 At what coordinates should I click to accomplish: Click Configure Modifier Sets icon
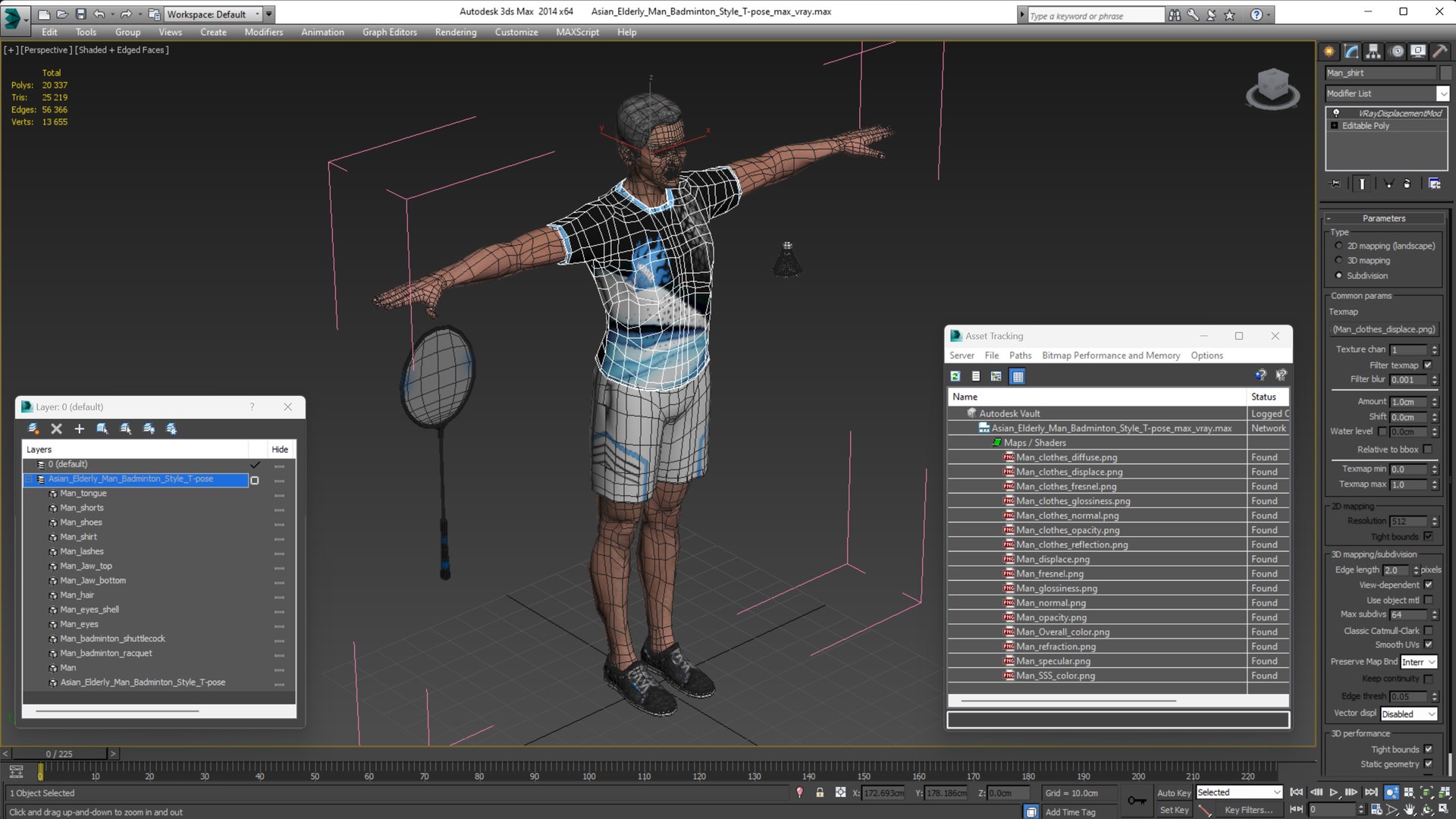[1434, 184]
